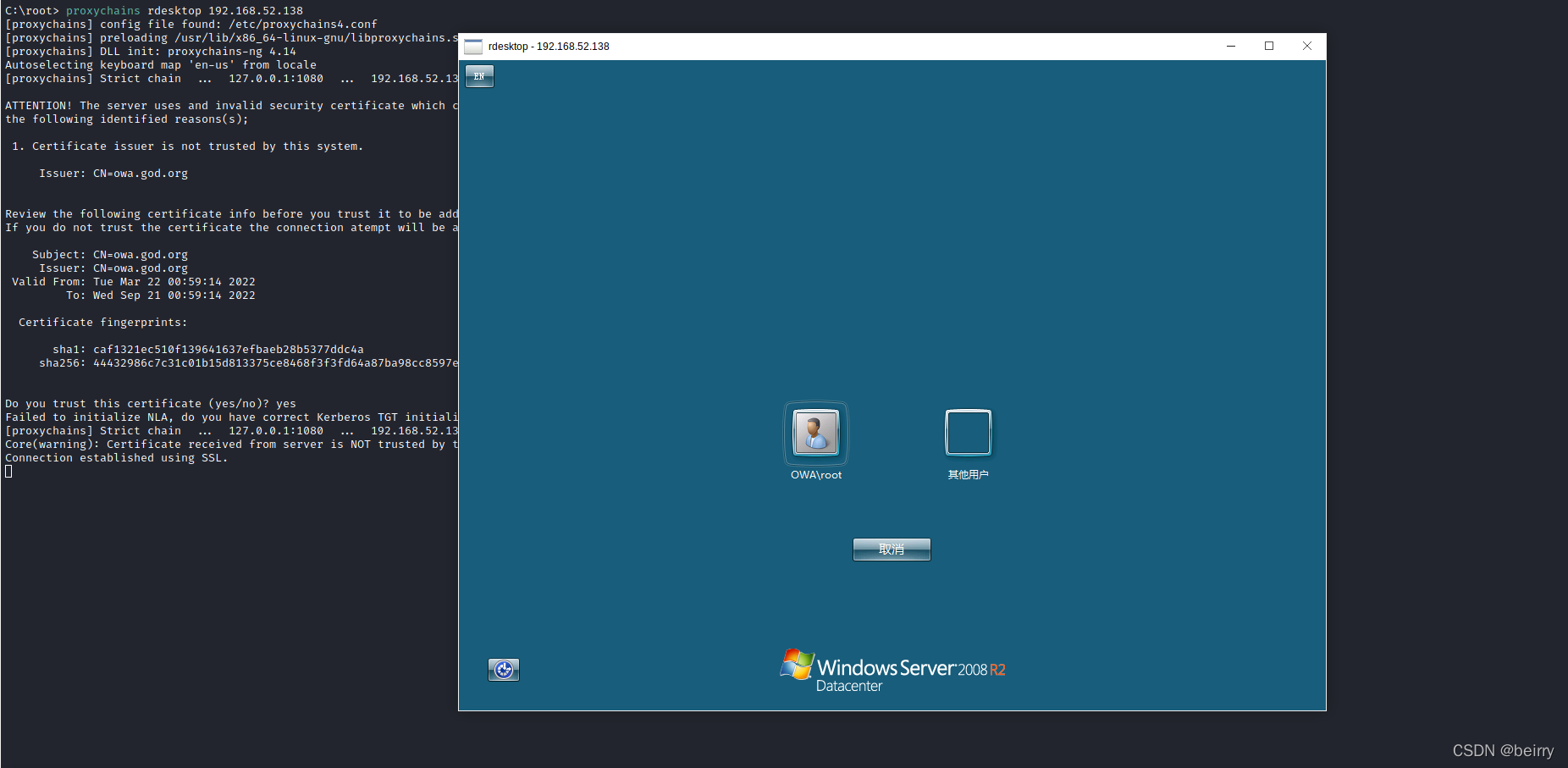Click the 取消 cancel button
This screenshot has width=1568, height=768.
tap(892, 550)
